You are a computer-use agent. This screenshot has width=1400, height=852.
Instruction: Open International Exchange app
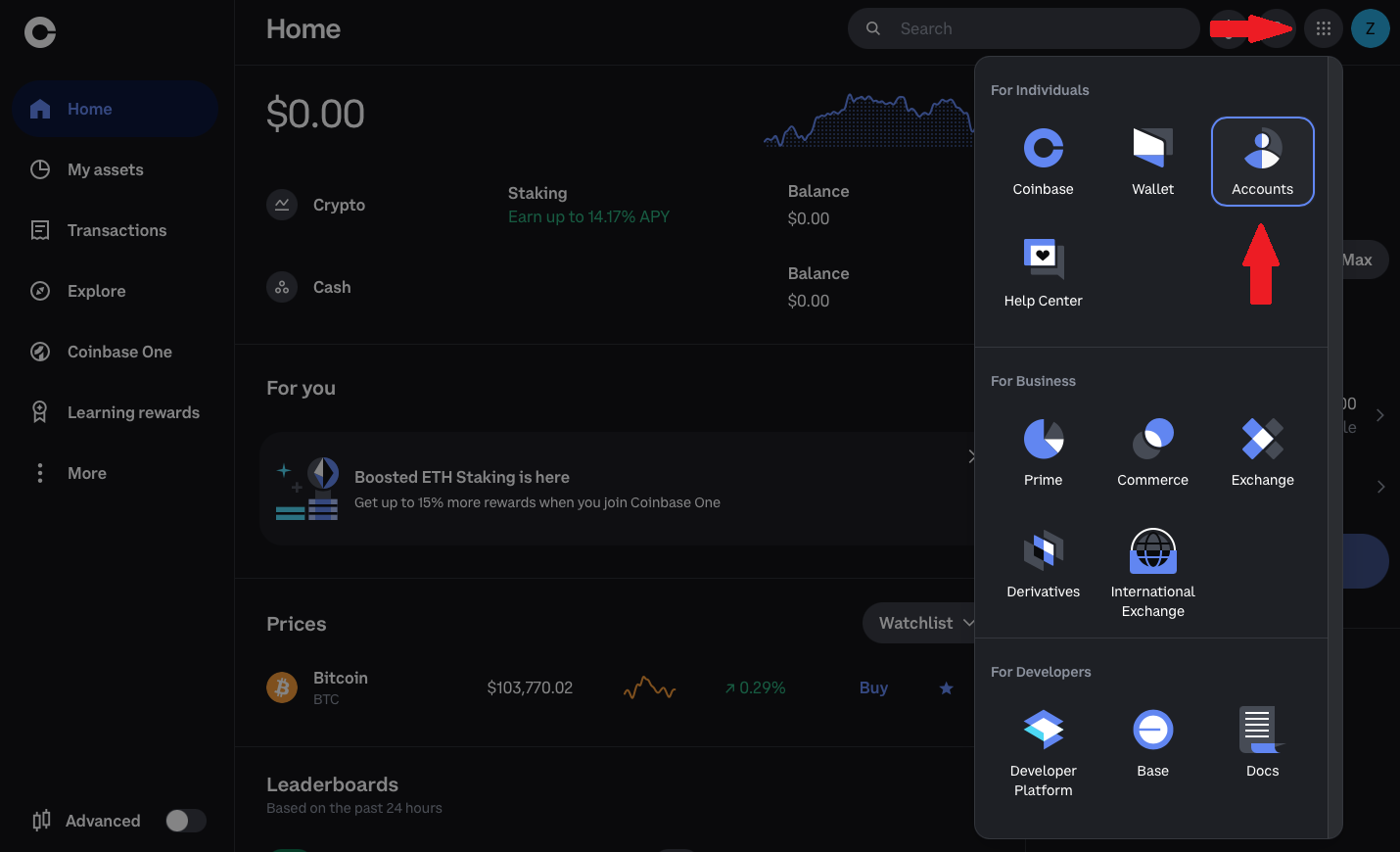pos(1152,573)
